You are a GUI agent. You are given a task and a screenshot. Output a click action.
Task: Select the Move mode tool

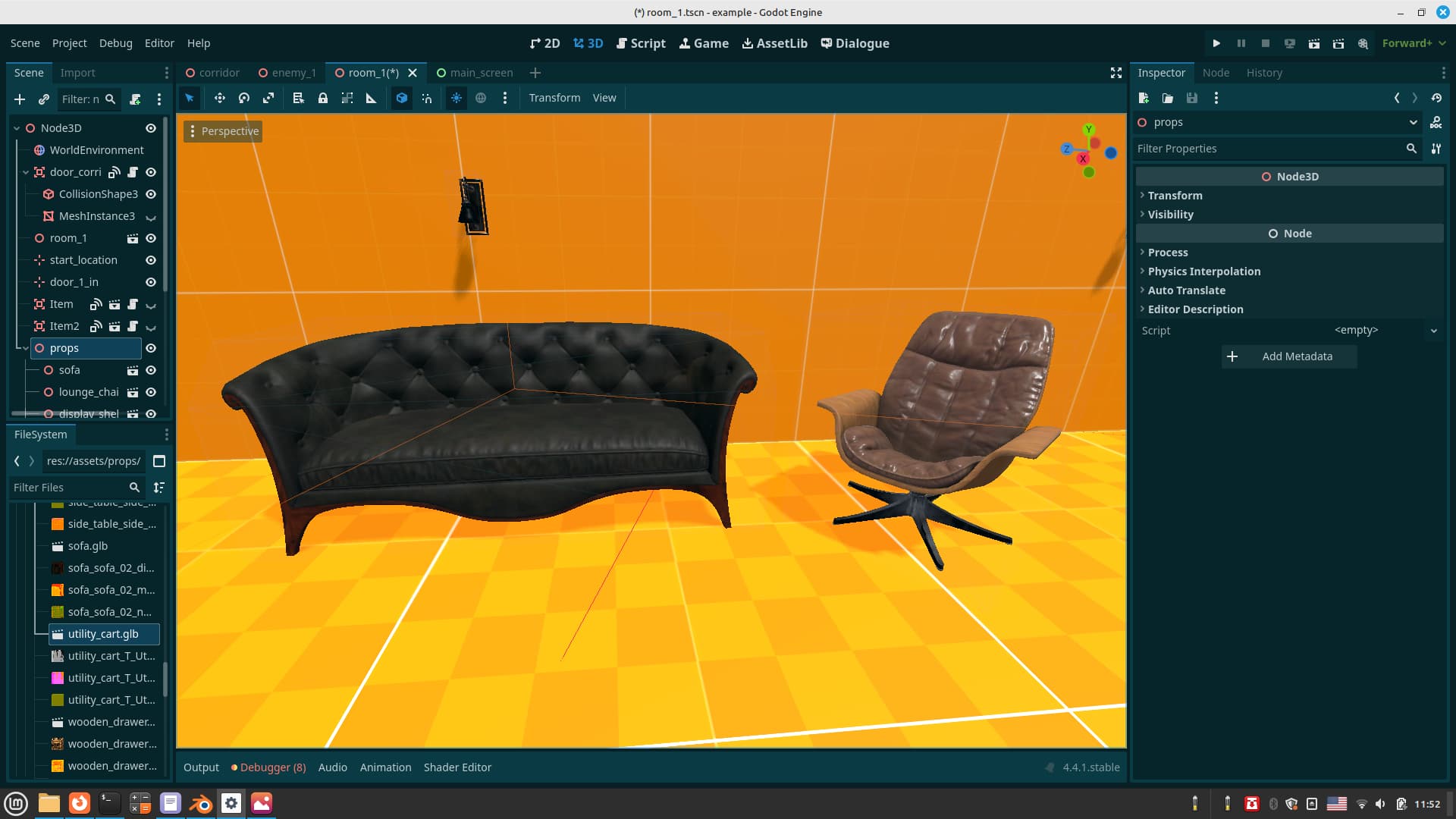[x=219, y=98]
